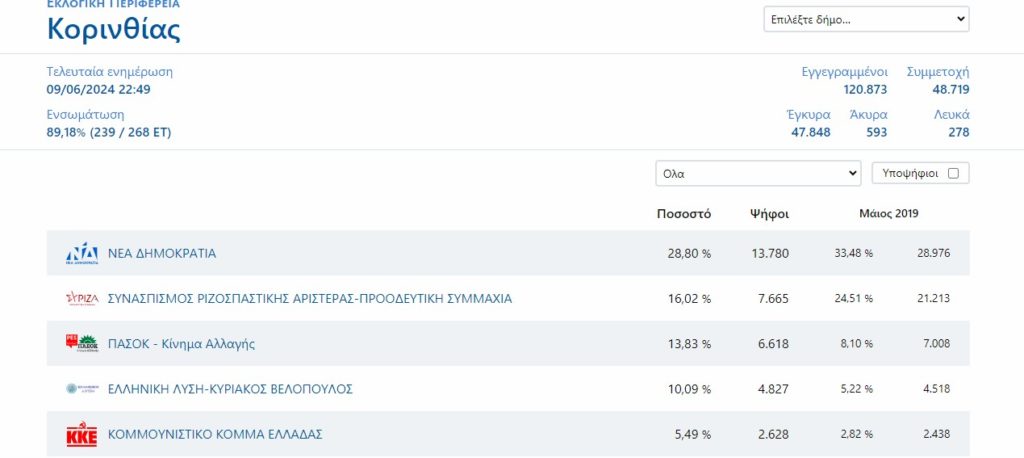Open the Επιλέξτε δήμο dropdown
The image size is (1024, 458).
coord(866,19)
